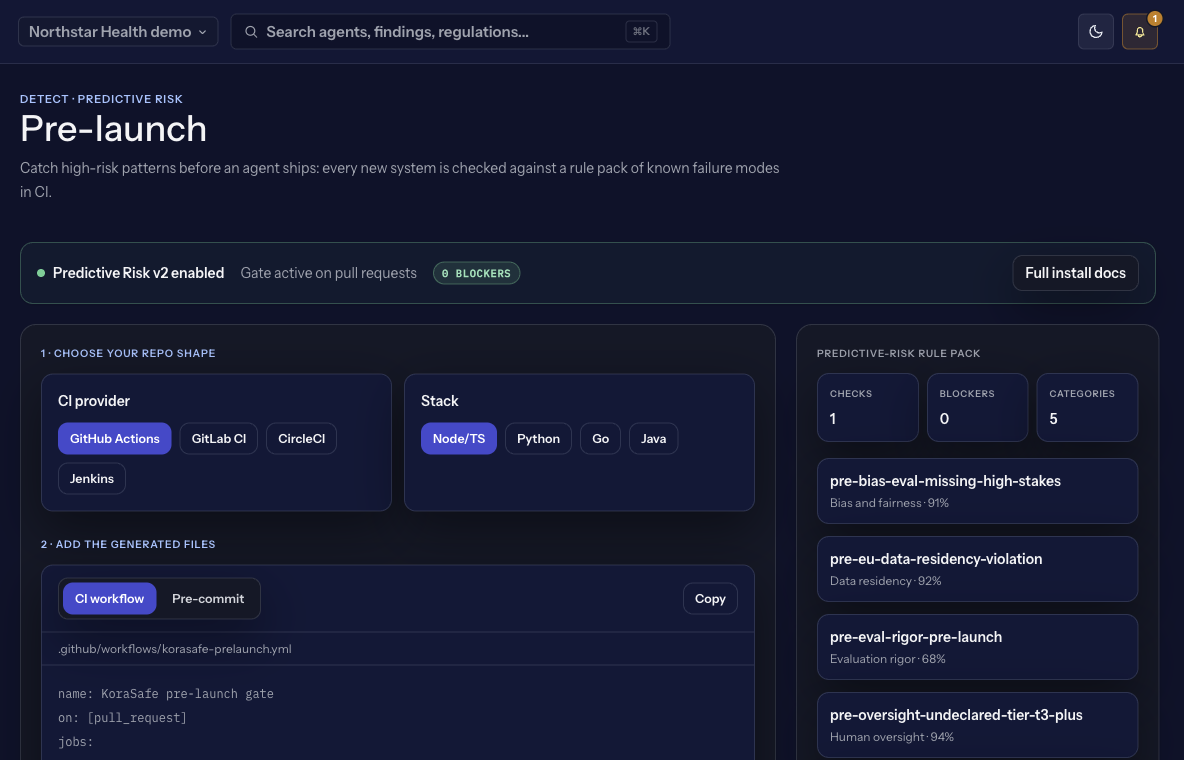Toggle dark mode moon icon
This screenshot has width=1184, height=760.
coord(1095,32)
